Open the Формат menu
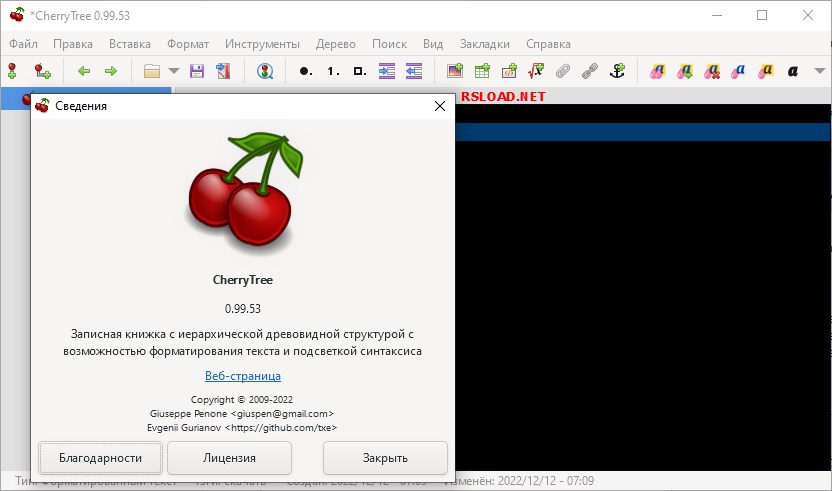This screenshot has width=832, height=491. click(x=188, y=44)
